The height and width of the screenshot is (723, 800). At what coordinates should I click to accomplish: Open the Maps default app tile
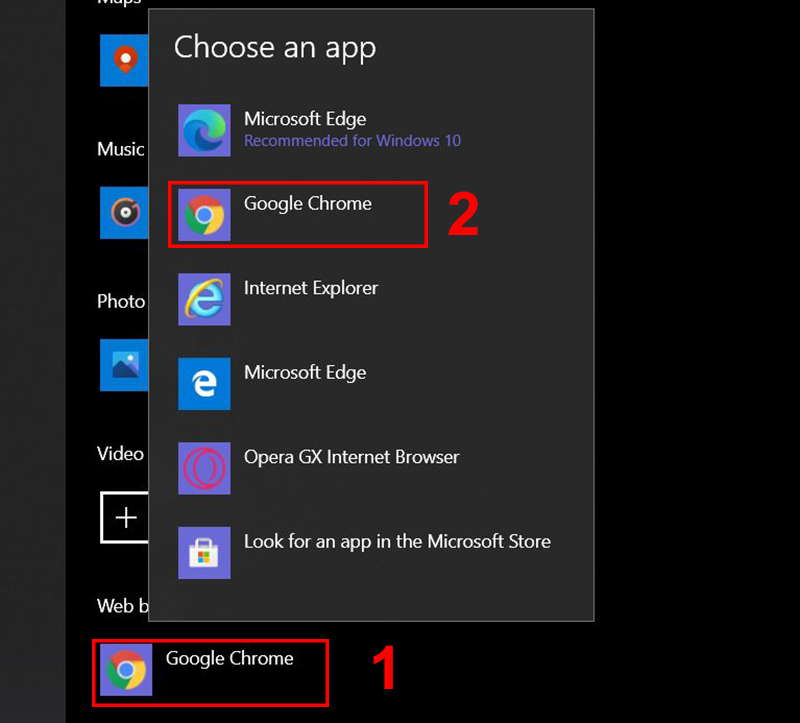124,60
